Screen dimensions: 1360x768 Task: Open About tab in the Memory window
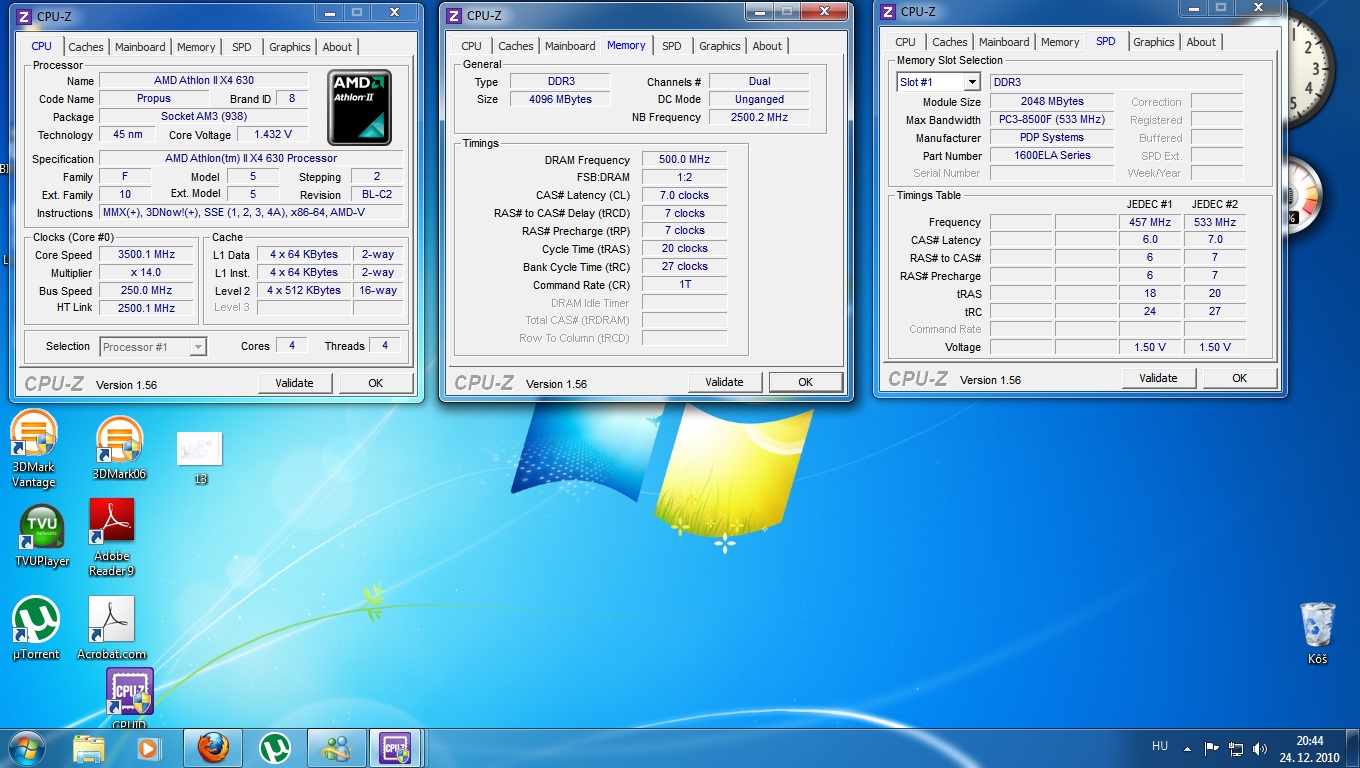coord(768,46)
